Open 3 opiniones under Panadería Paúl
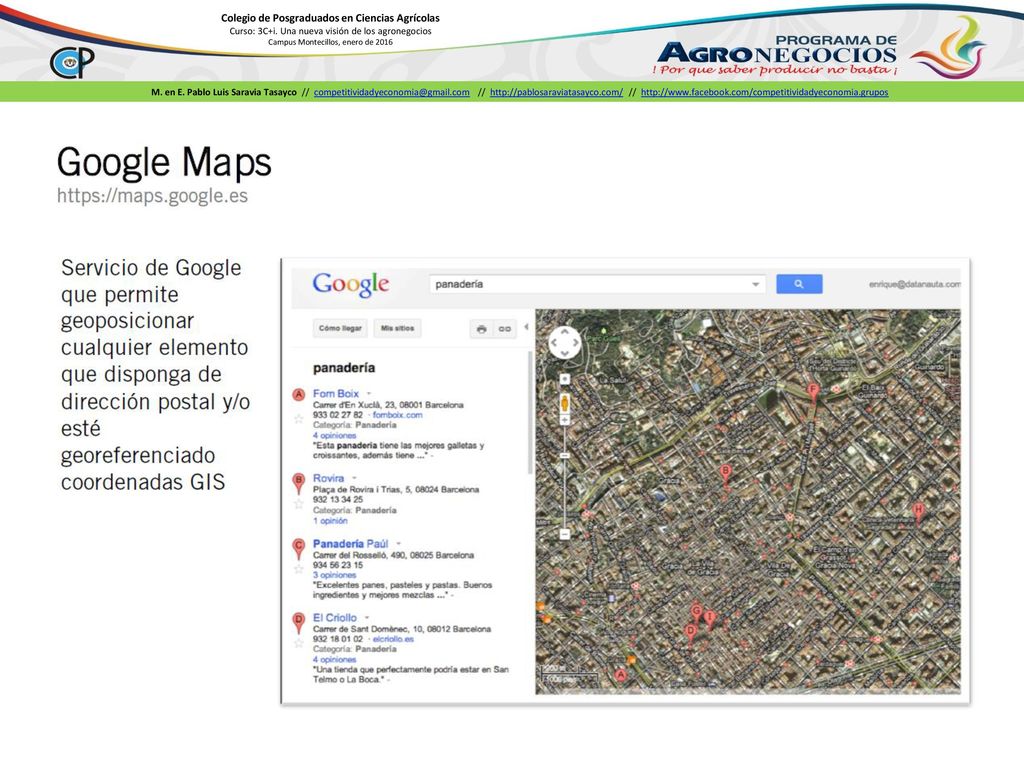1024x768 pixels. click(x=334, y=575)
